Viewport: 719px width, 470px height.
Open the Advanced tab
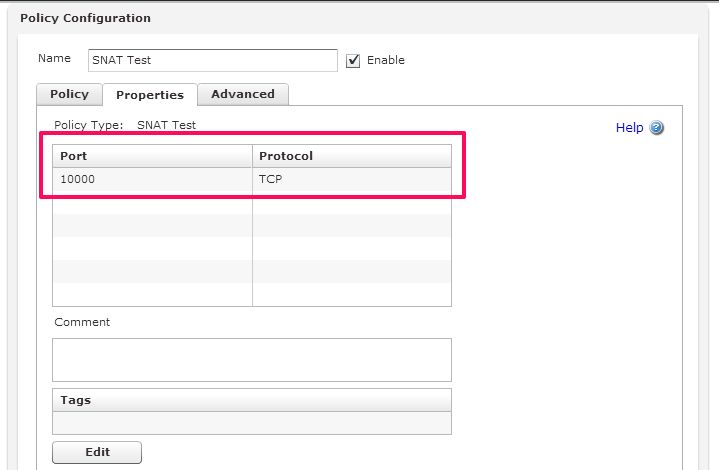pyautogui.click(x=243, y=94)
